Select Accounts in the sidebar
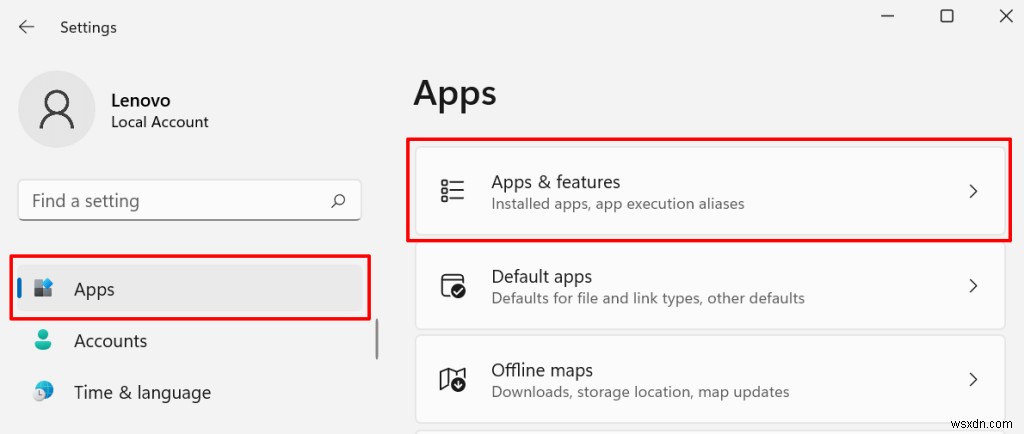The image size is (1024, 434). click(110, 341)
